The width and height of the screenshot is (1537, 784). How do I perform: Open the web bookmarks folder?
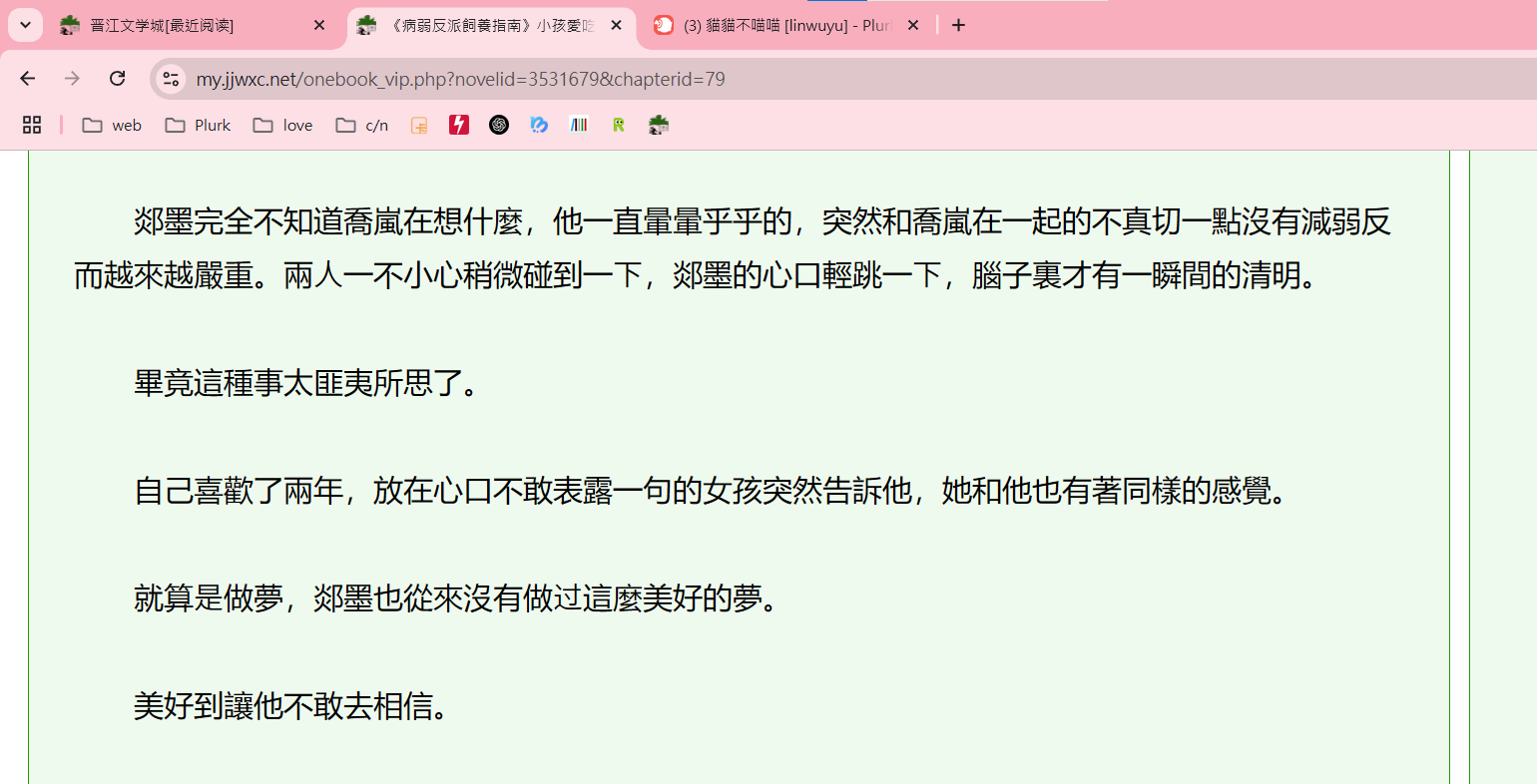tap(112, 125)
